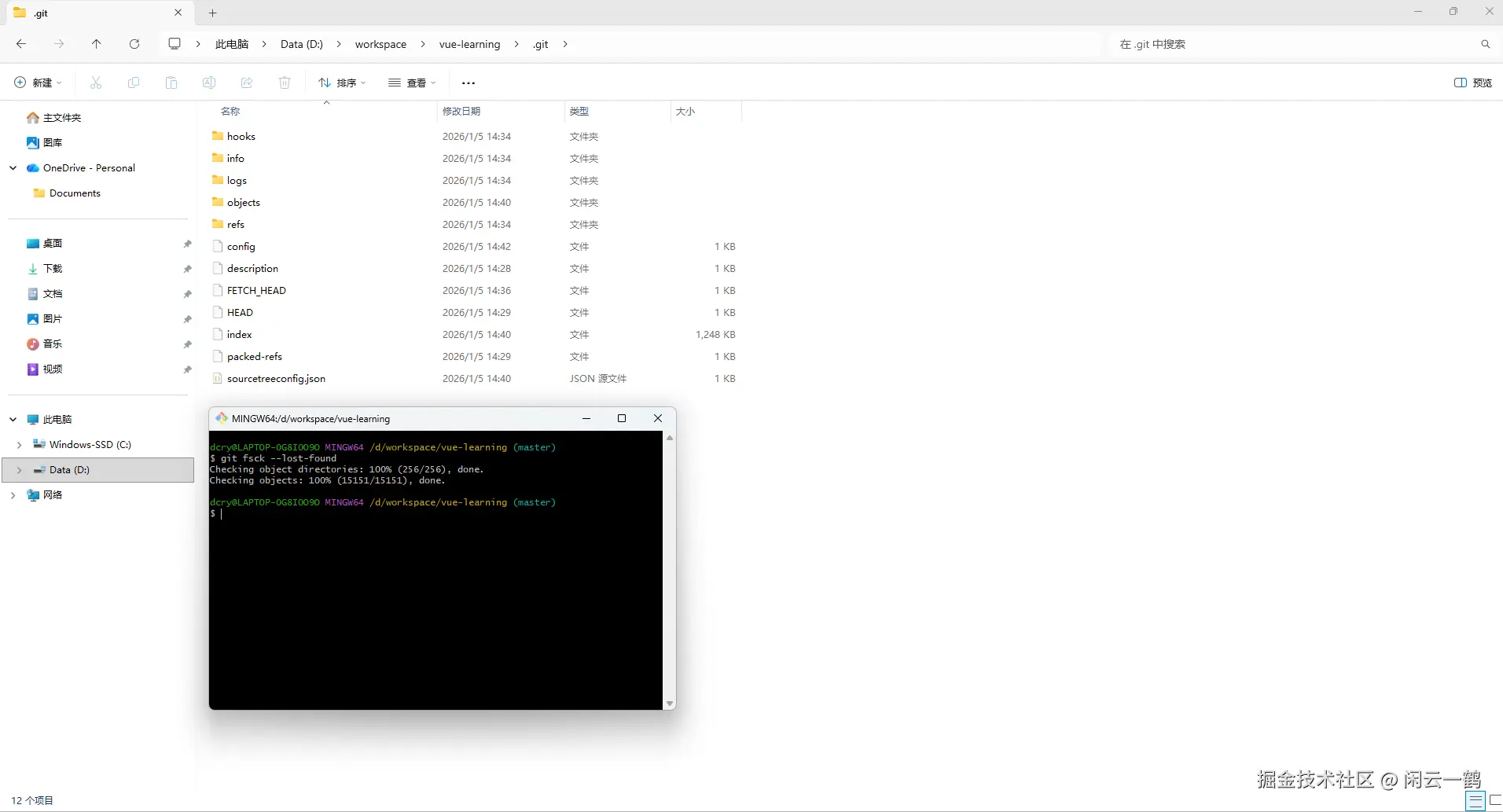
Task: Click the Delete trash icon
Action: [x=285, y=83]
